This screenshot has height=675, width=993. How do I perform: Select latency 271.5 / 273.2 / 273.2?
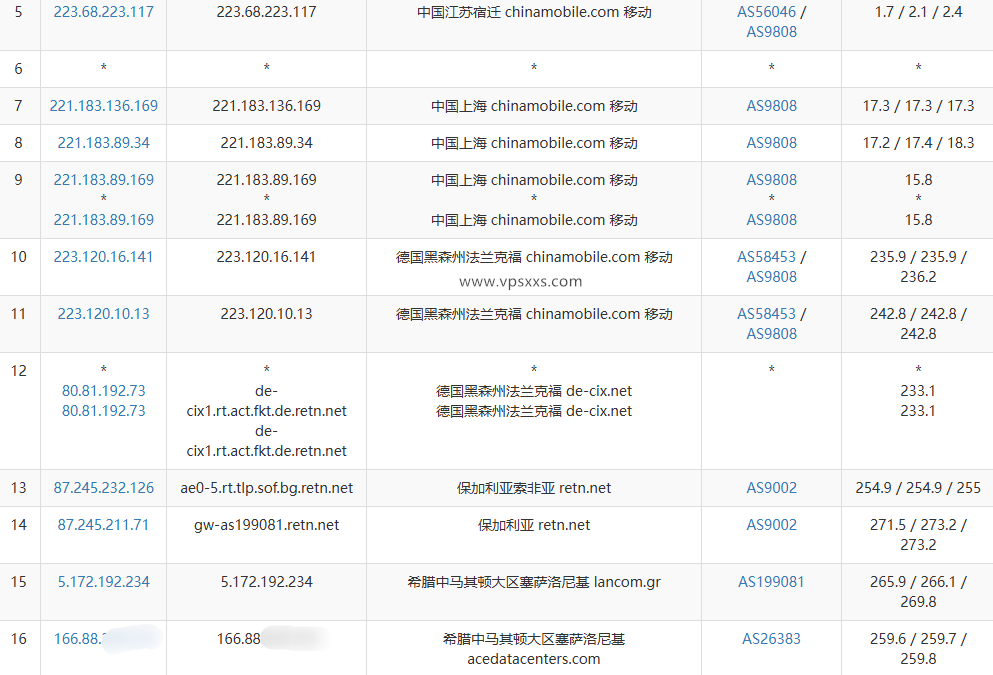[x=918, y=535]
